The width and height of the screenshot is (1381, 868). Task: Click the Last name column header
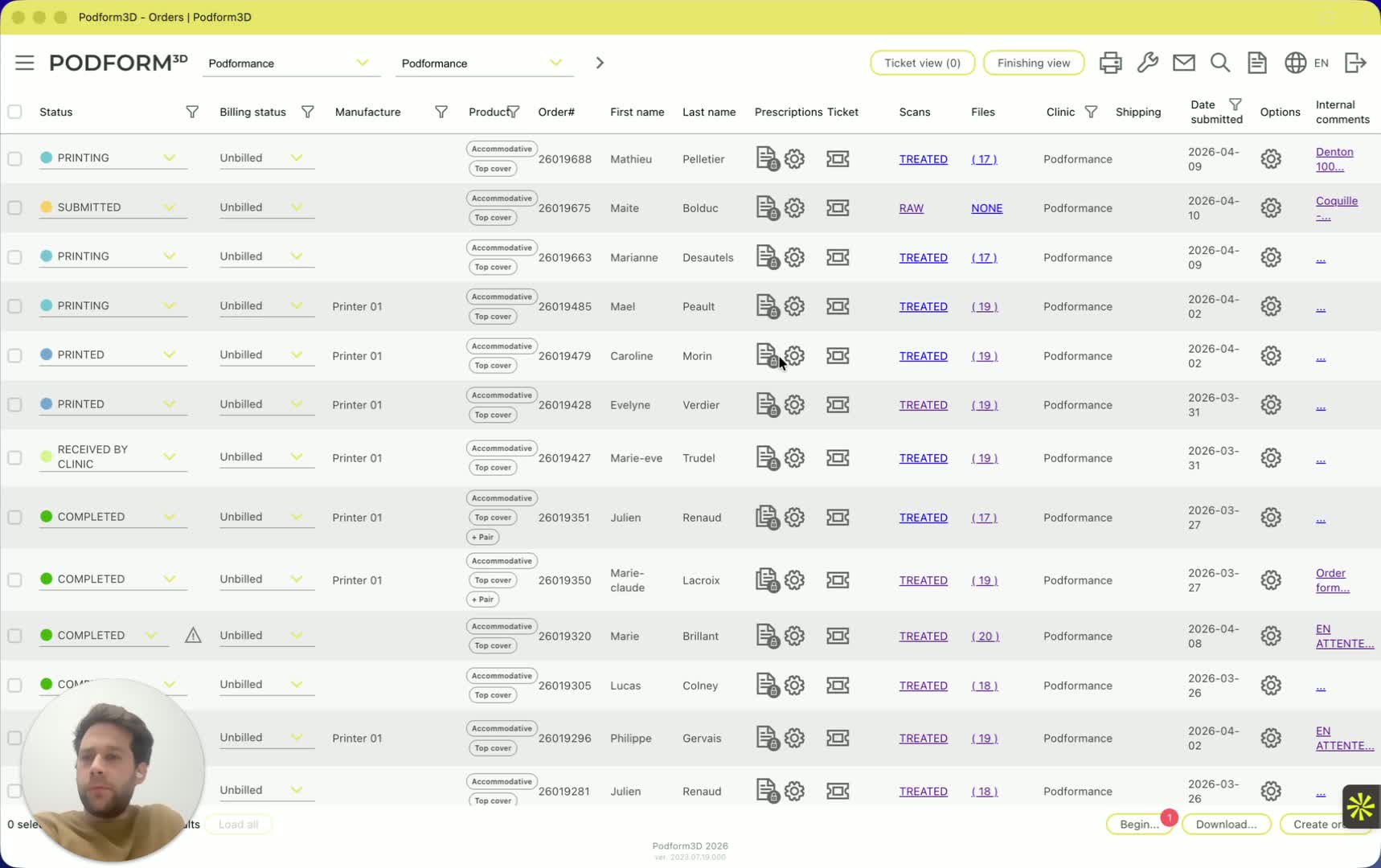click(709, 112)
